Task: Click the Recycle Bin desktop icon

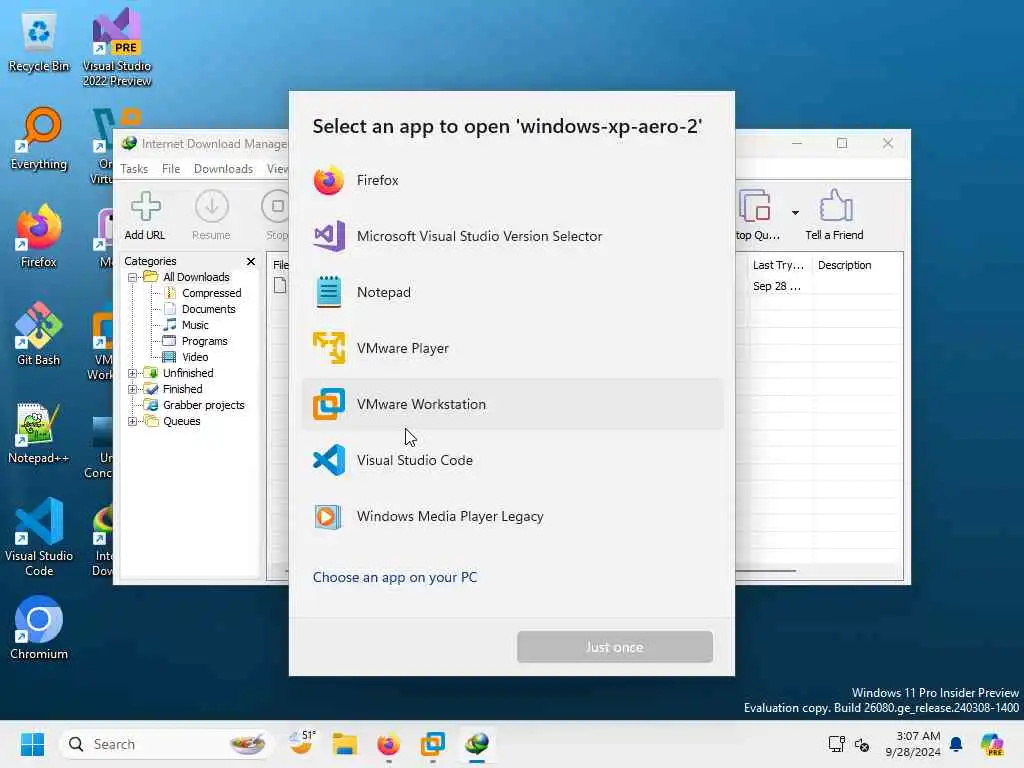Action: point(39,43)
